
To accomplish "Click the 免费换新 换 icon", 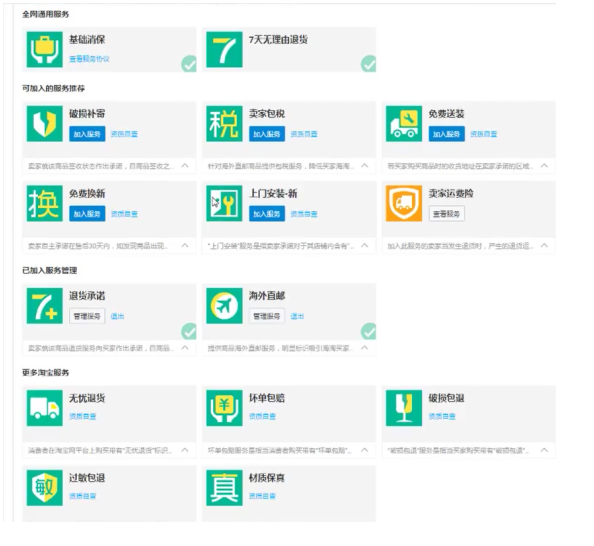I will [45, 203].
